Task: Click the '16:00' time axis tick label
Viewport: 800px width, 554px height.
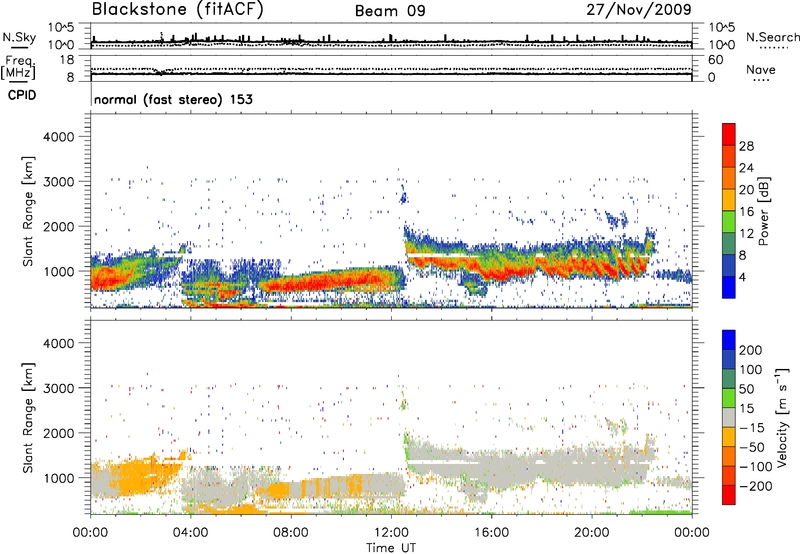Action: click(x=491, y=533)
